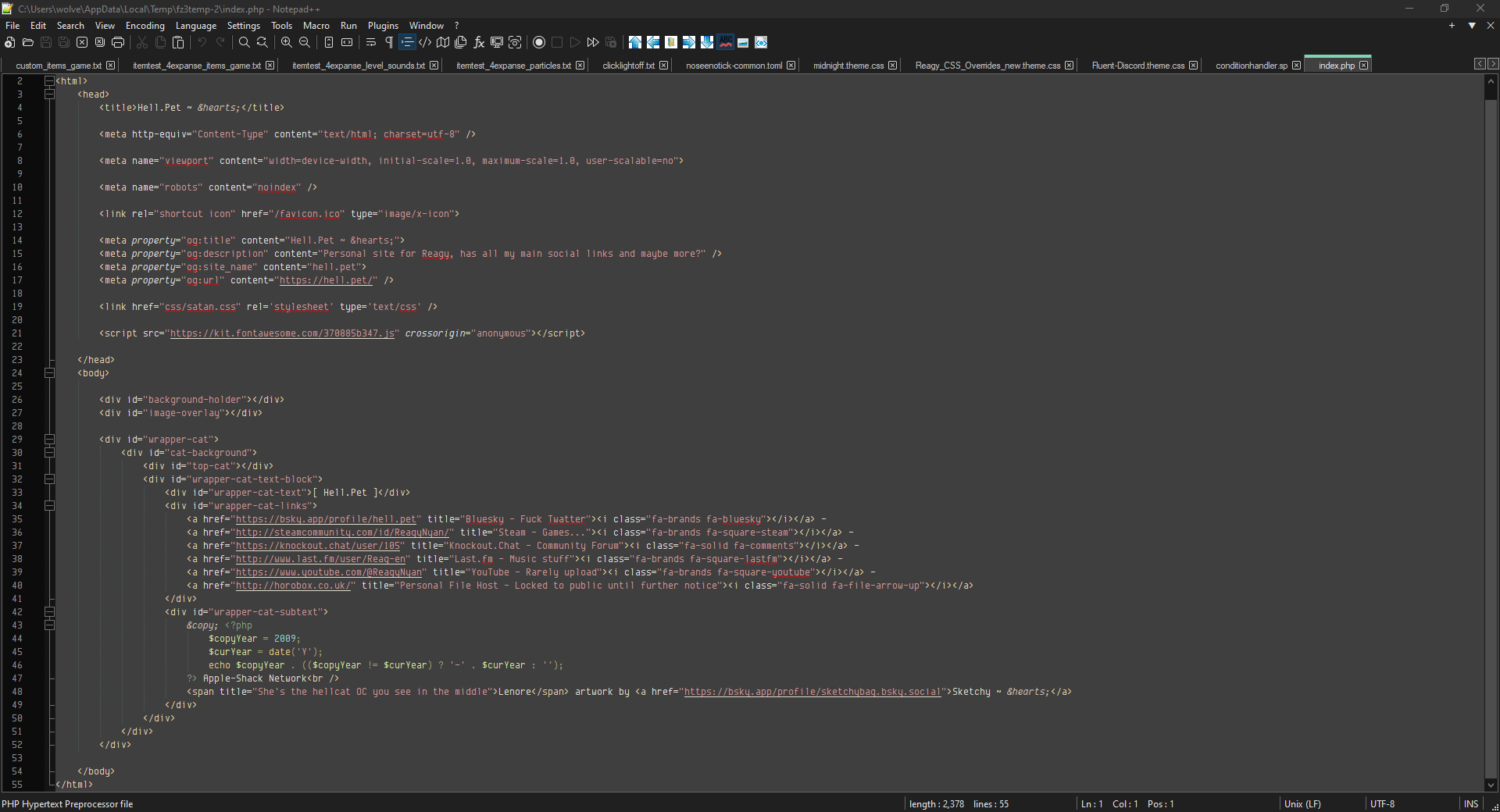Screen dimensions: 1500x812
Task: Click the horobox.co.uk URL in code
Action: pyautogui.click(x=293, y=586)
